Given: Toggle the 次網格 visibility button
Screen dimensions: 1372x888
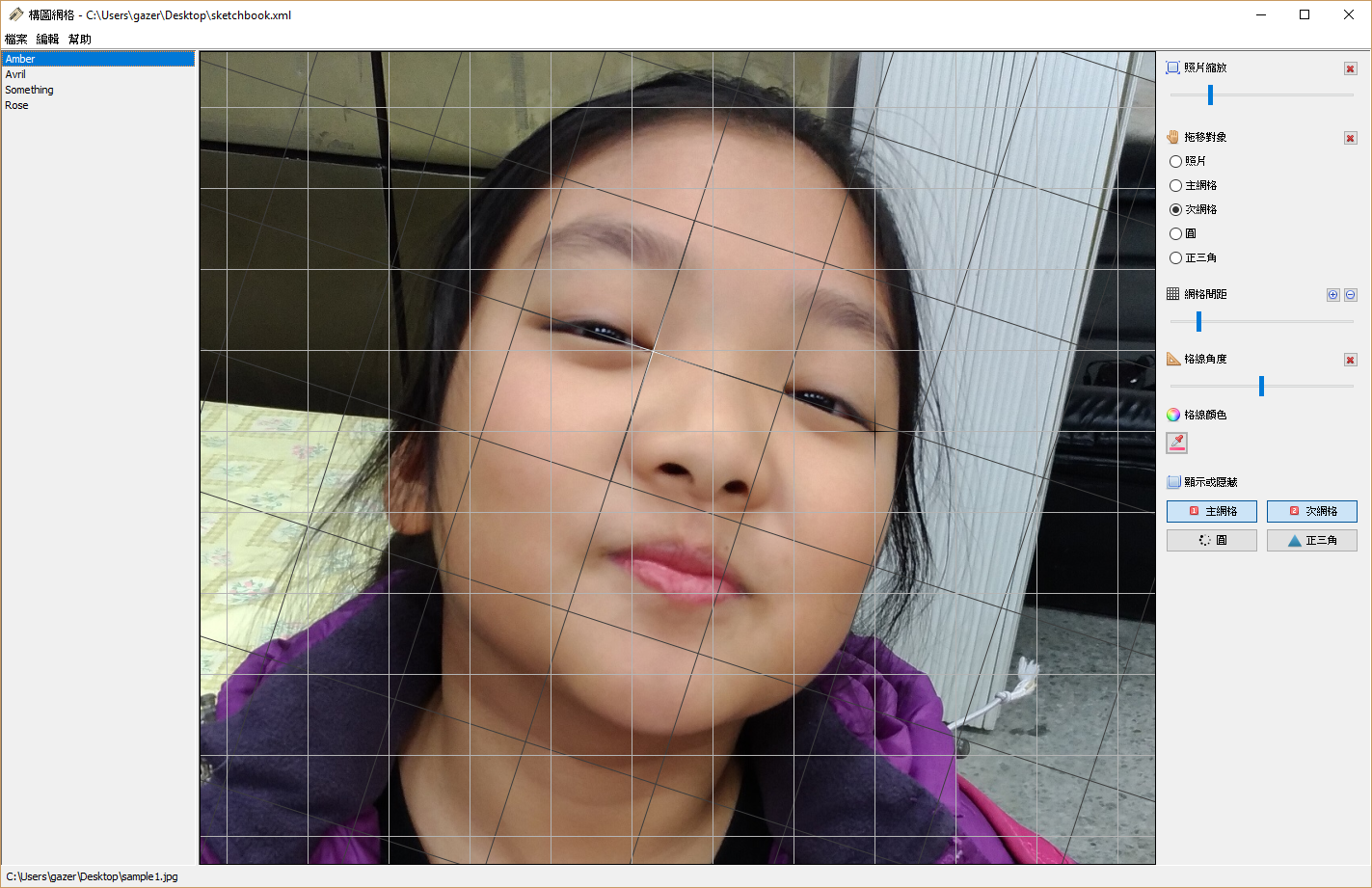Looking at the screenshot, I should pos(1311,511).
